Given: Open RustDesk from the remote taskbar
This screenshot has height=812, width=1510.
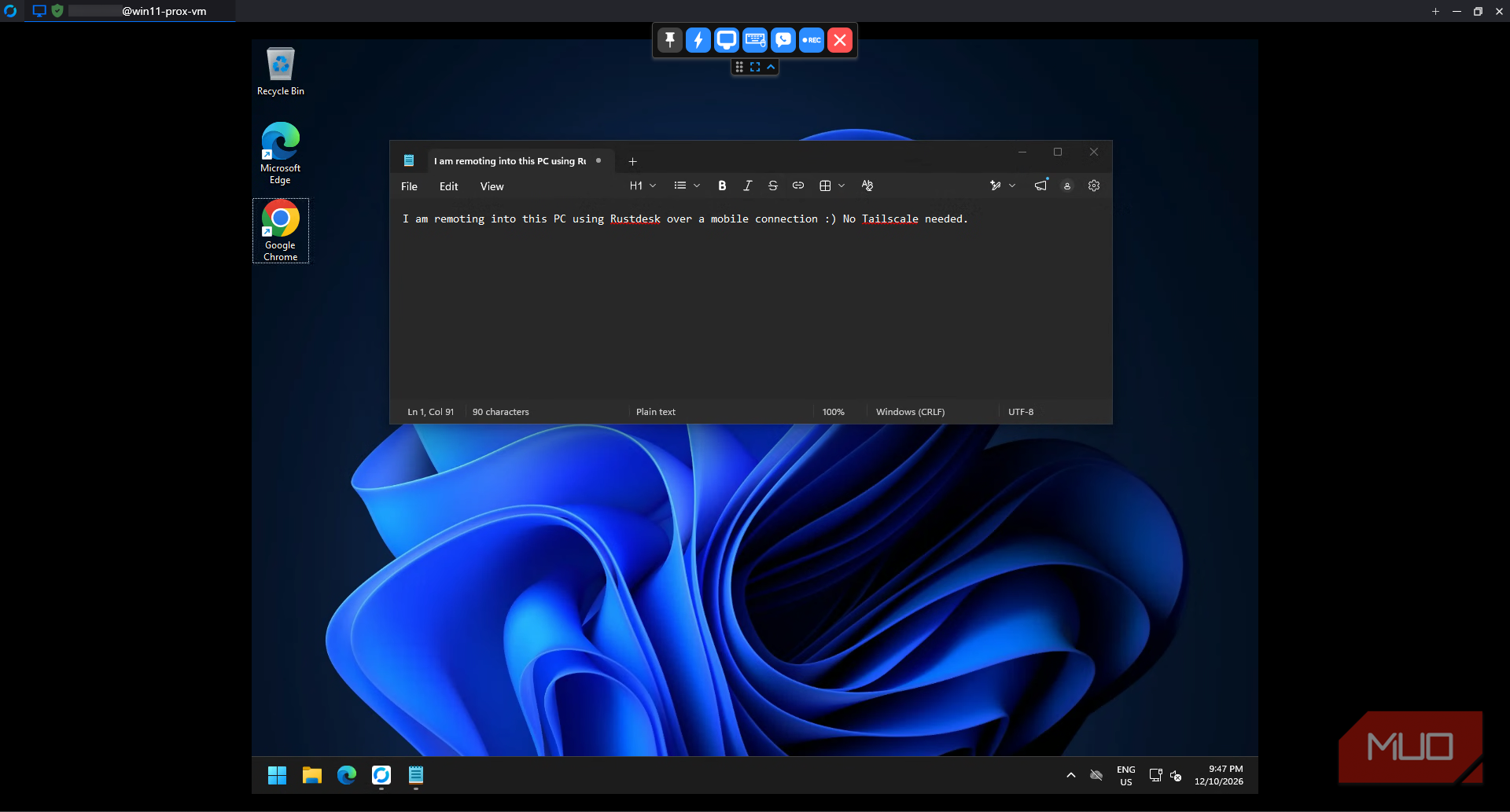Looking at the screenshot, I should tap(381, 776).
